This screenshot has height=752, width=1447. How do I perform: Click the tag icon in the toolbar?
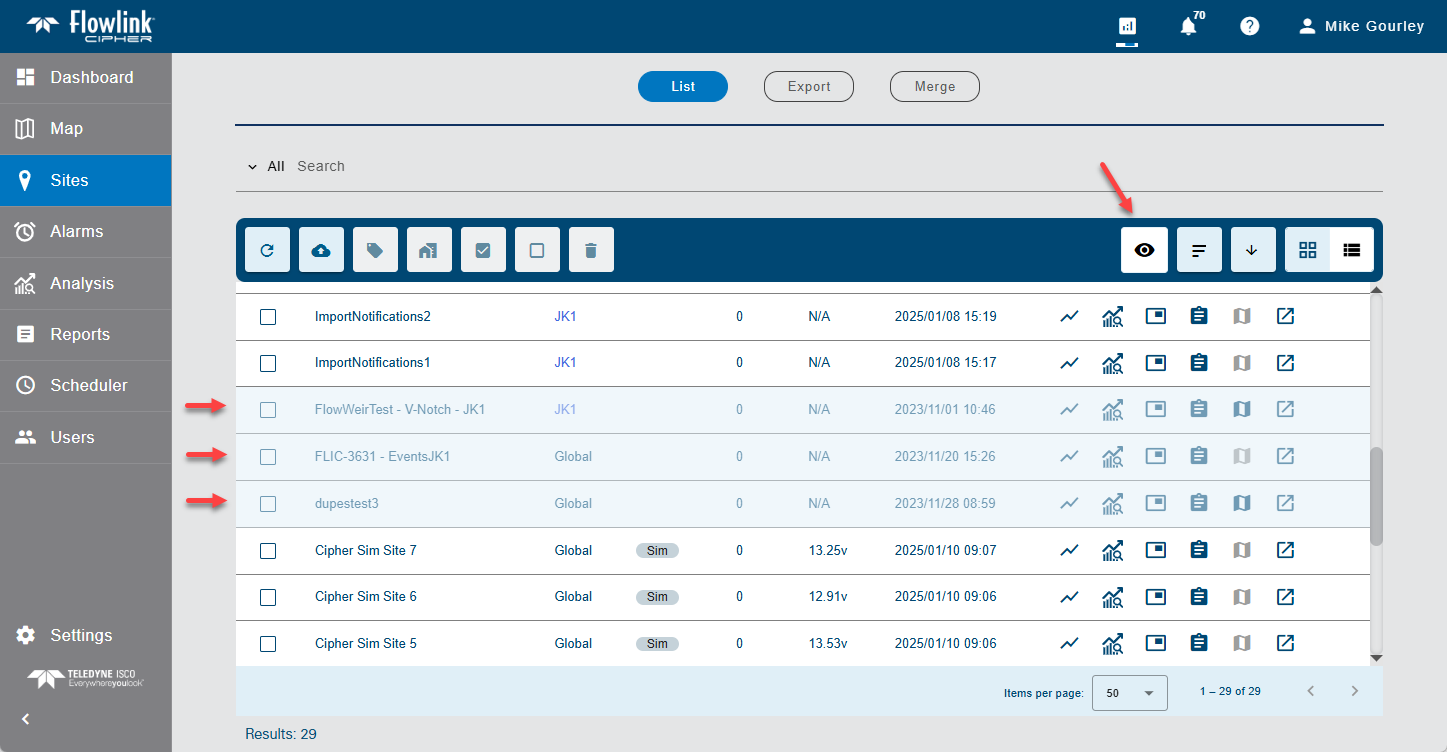click(375, 250)
